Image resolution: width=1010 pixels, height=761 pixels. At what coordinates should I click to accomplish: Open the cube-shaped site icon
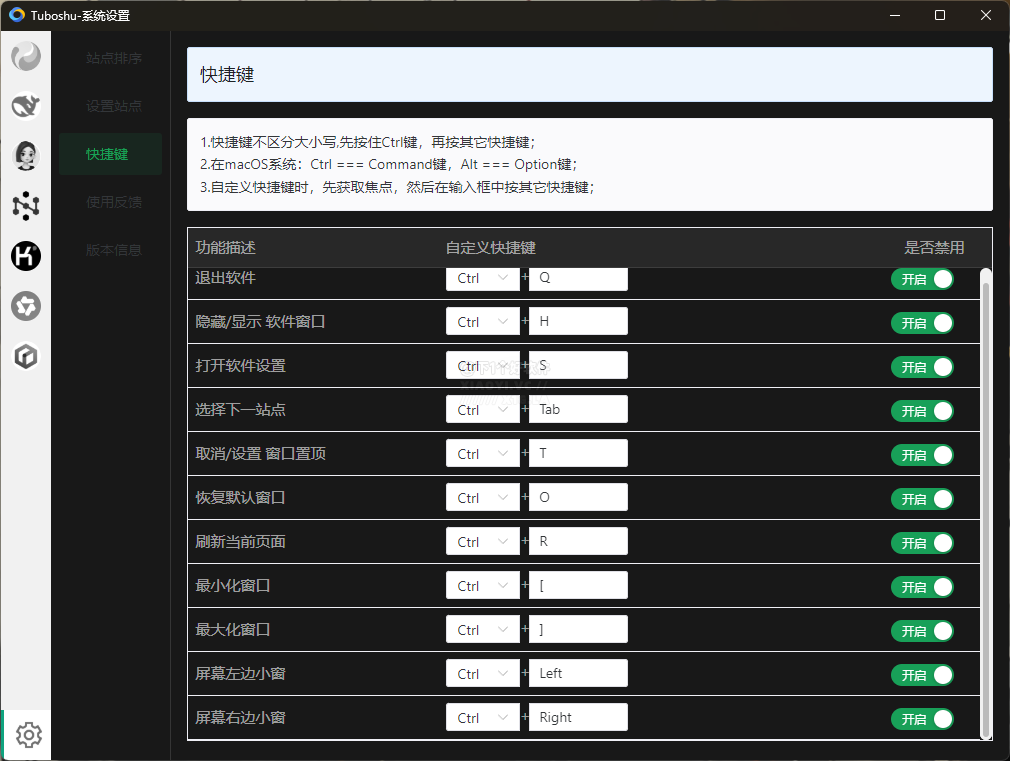point(26,356)
